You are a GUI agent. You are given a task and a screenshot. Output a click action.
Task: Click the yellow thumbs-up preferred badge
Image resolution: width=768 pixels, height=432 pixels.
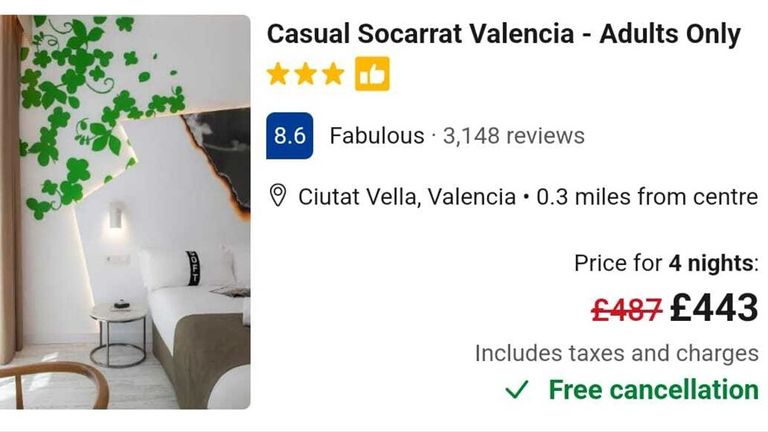[372, 74]
